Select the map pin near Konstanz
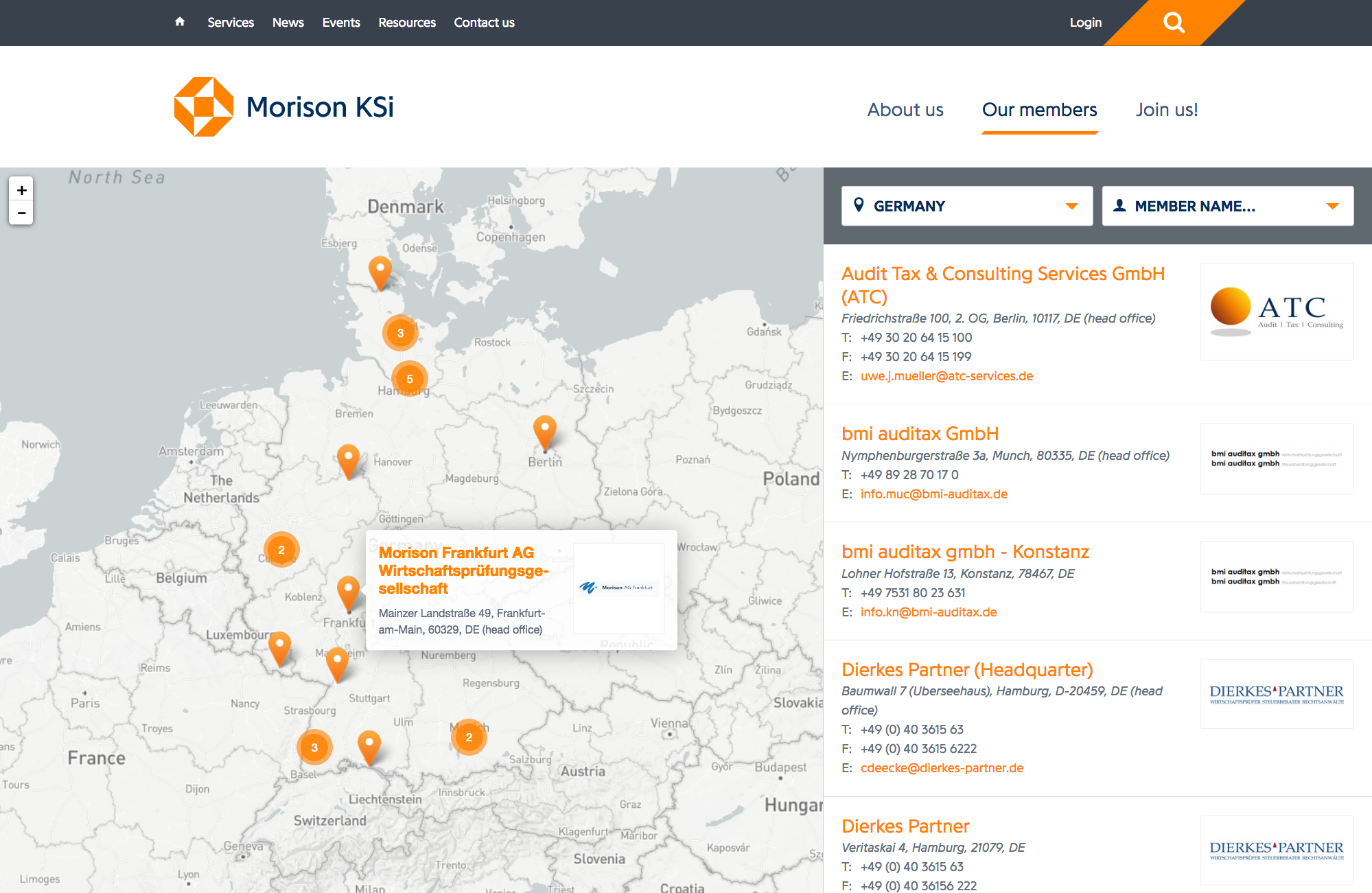 [x=369, y=747]
